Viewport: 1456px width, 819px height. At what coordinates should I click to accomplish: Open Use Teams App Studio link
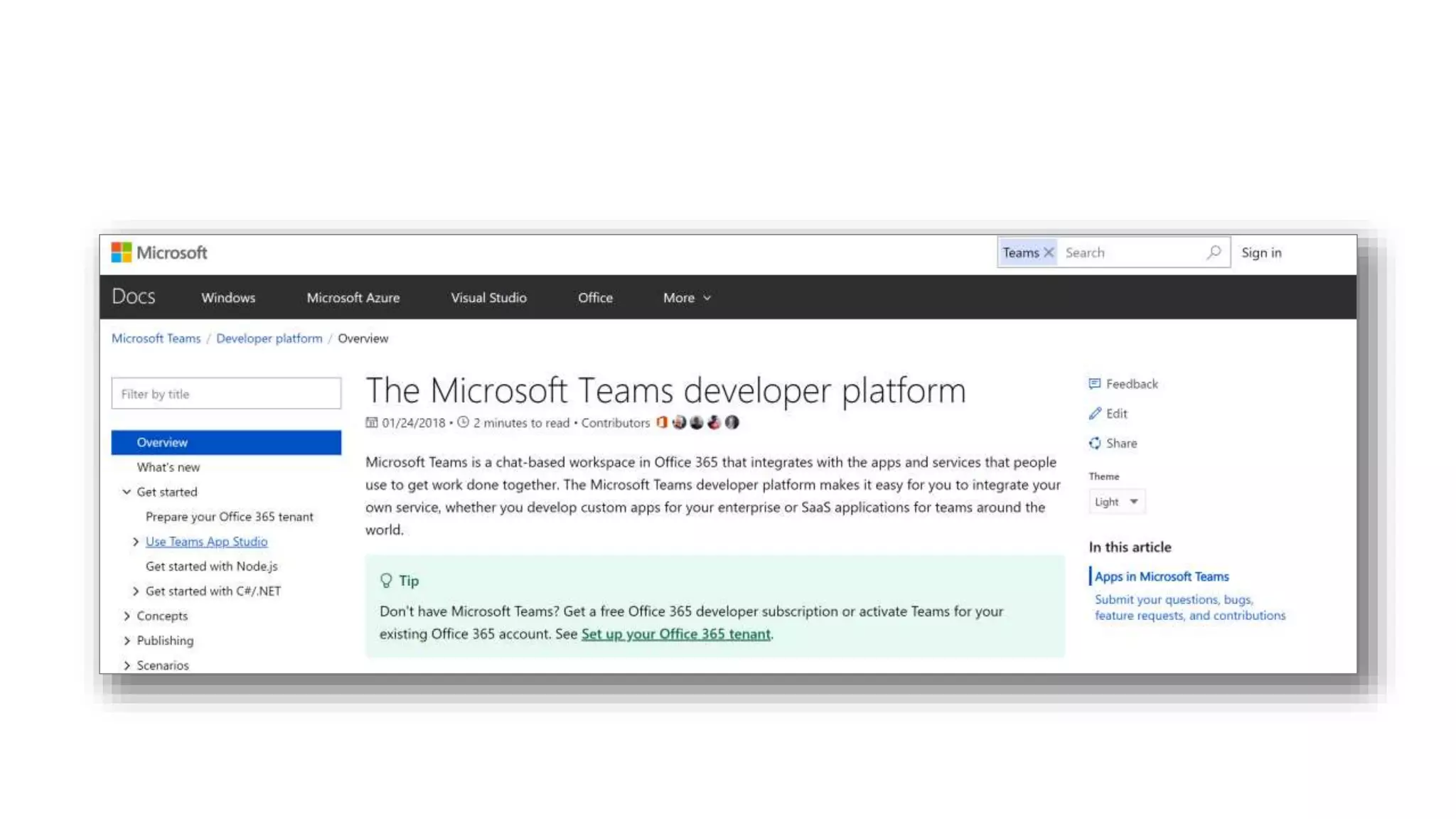207,542
